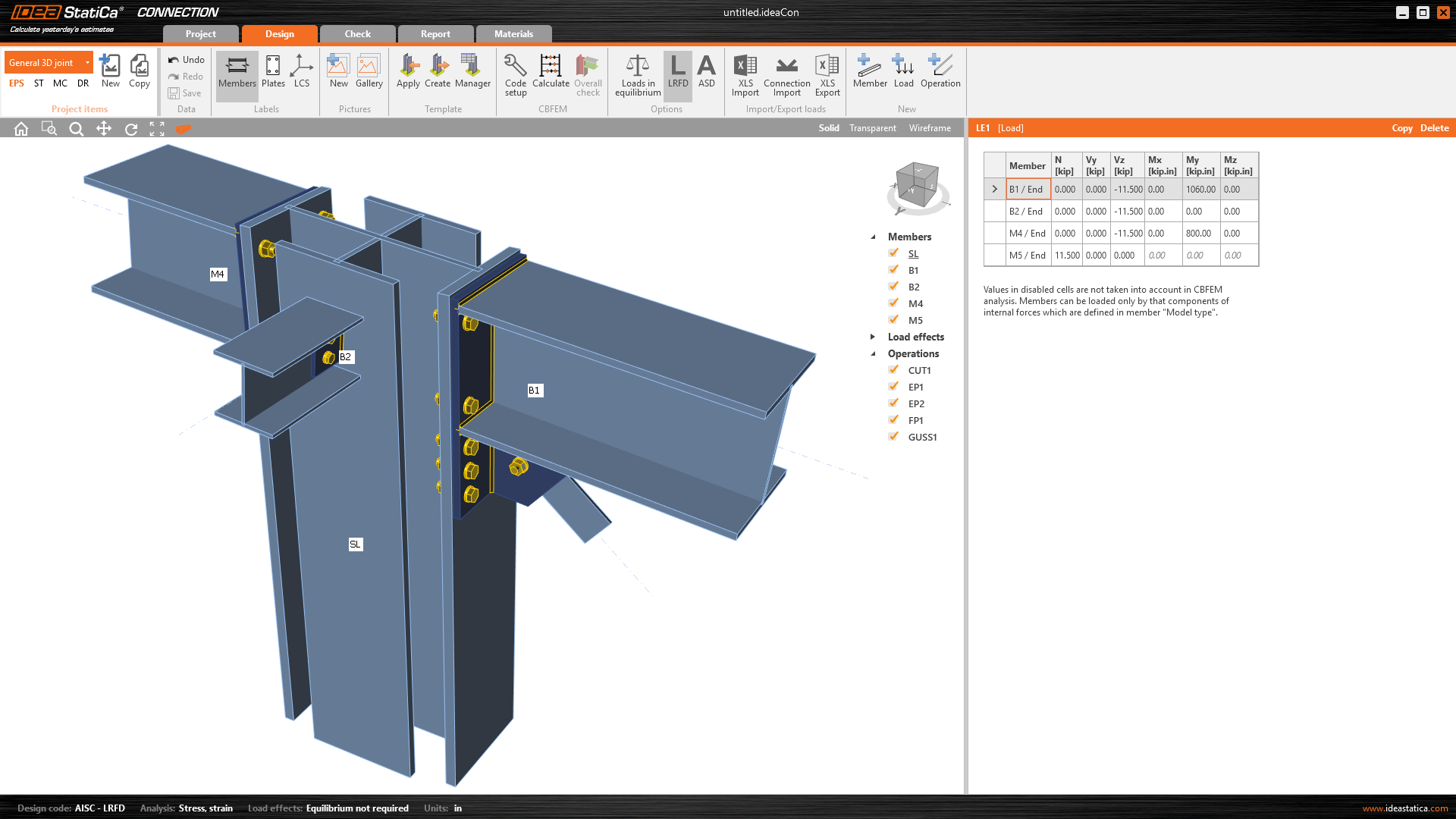Click Delete in the LE1 header
This screenshot has height=819, width=1456.
tap(1434, 128)
